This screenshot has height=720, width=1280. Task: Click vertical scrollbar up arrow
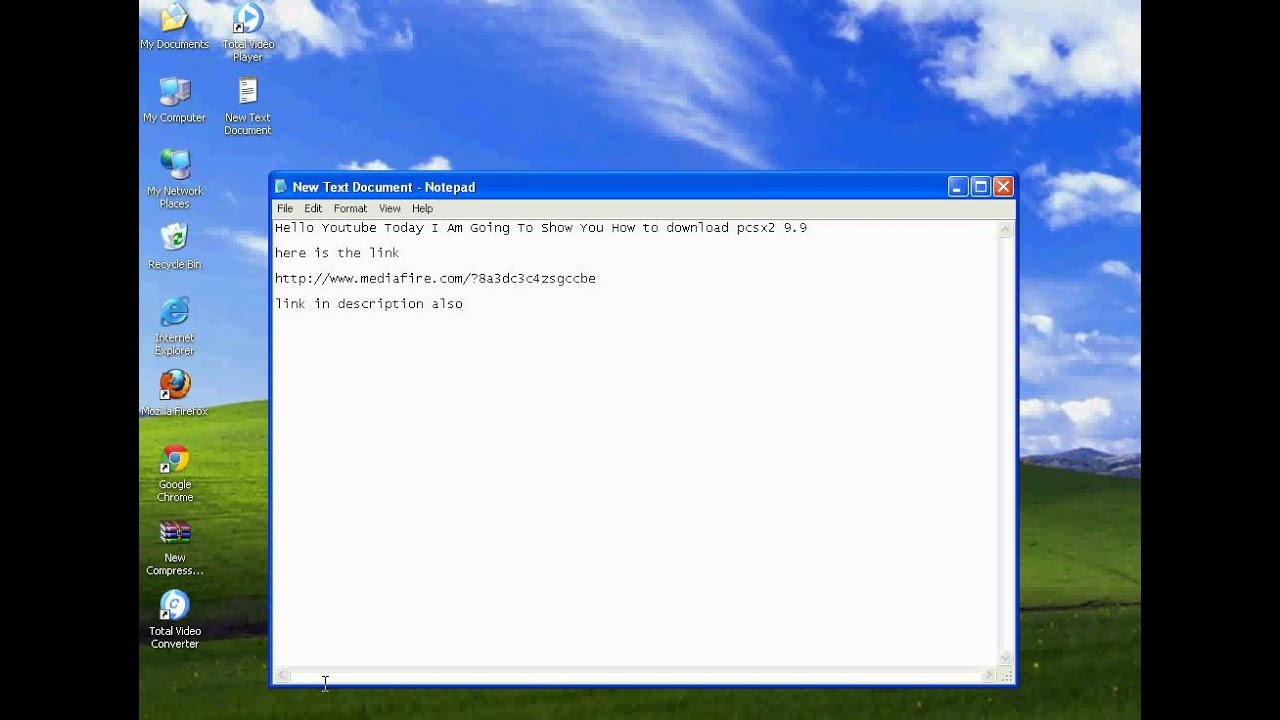[1006, 229]
